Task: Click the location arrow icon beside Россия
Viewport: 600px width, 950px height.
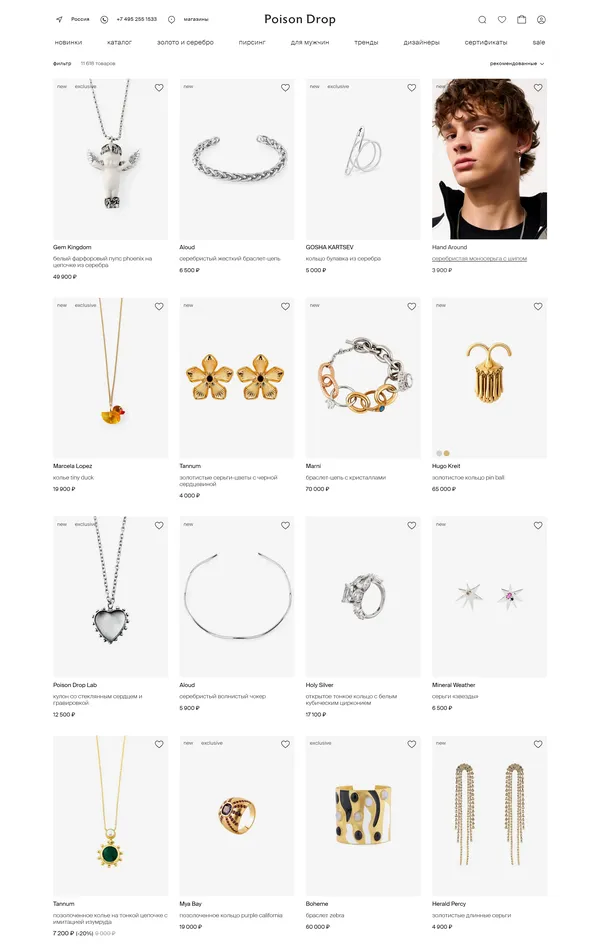Action: 59,19
